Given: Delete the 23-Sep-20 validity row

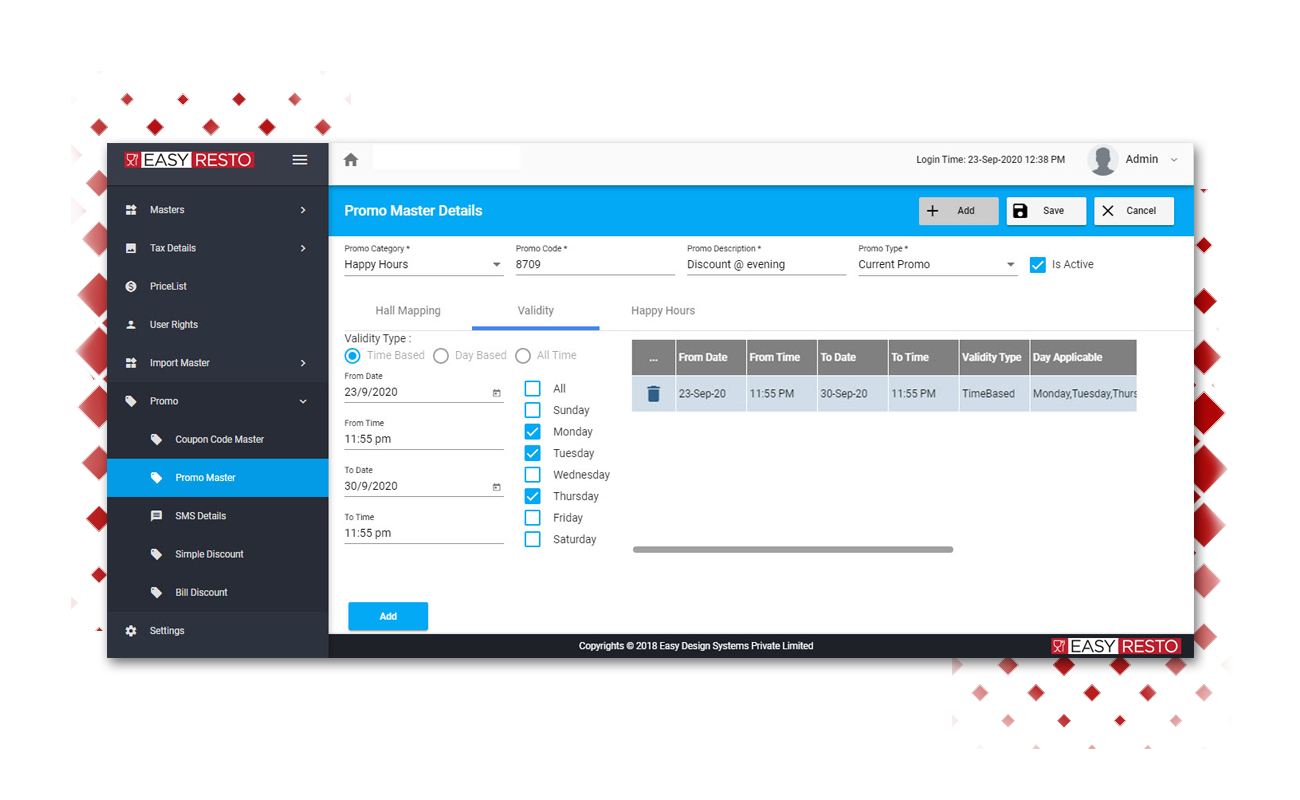Looking at the screenshot, I should (653, 394).
